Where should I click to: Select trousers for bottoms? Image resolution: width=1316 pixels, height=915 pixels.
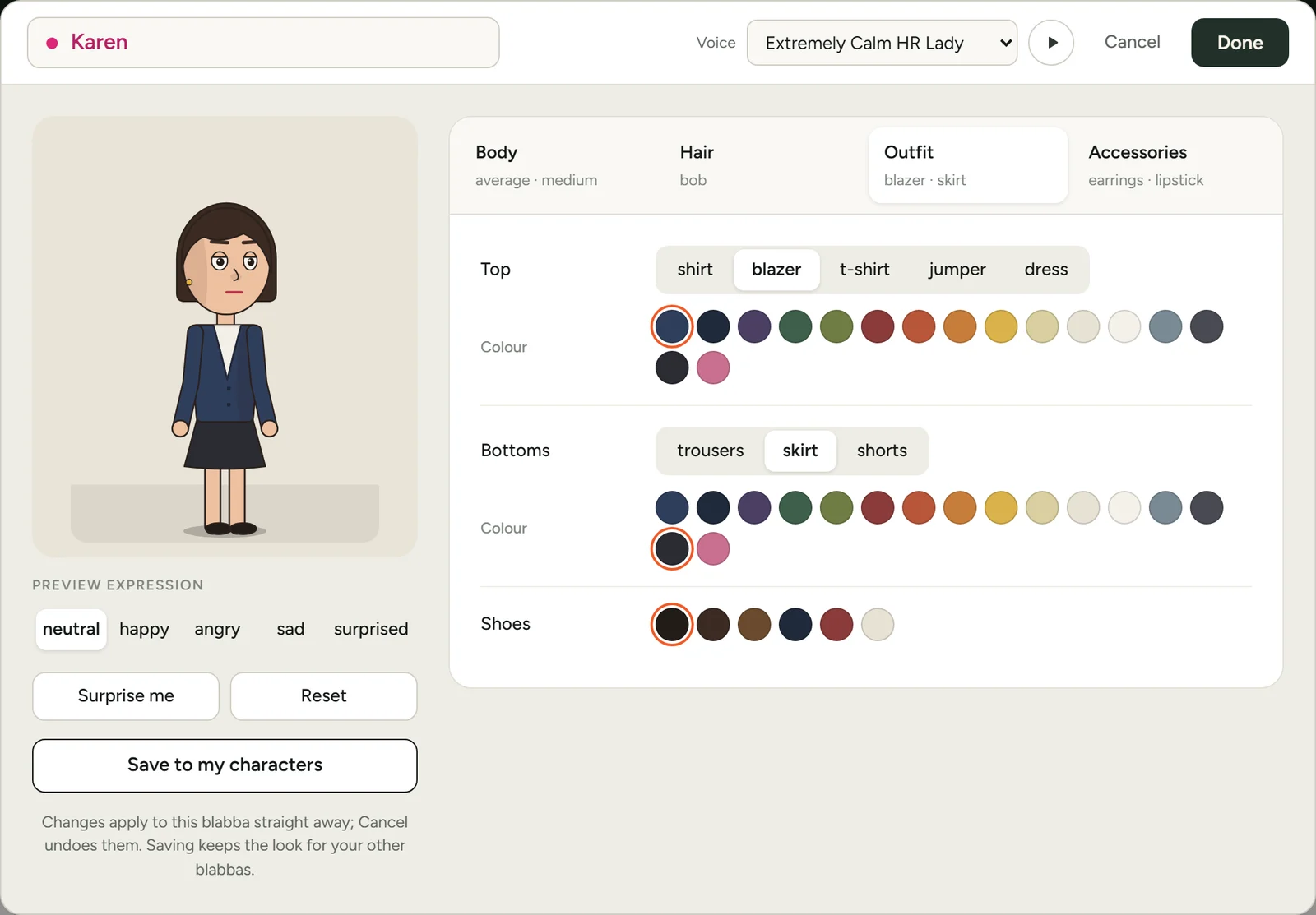click(711, 451)
